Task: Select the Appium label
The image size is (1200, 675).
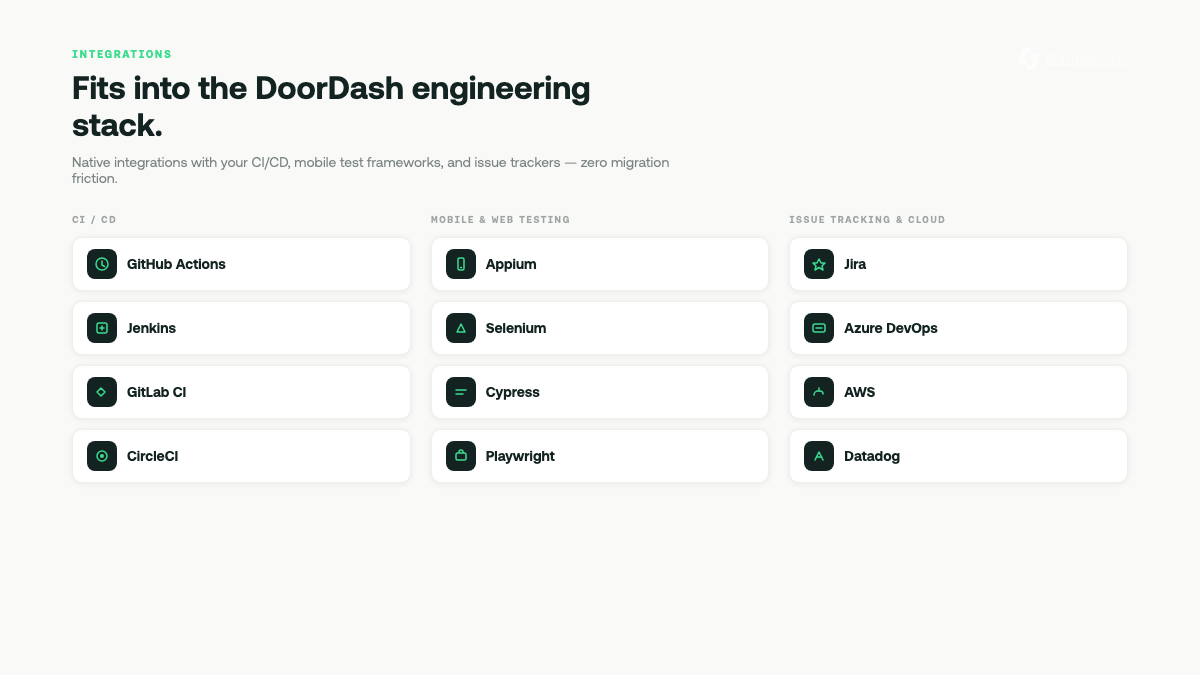Action: (511, 264)
